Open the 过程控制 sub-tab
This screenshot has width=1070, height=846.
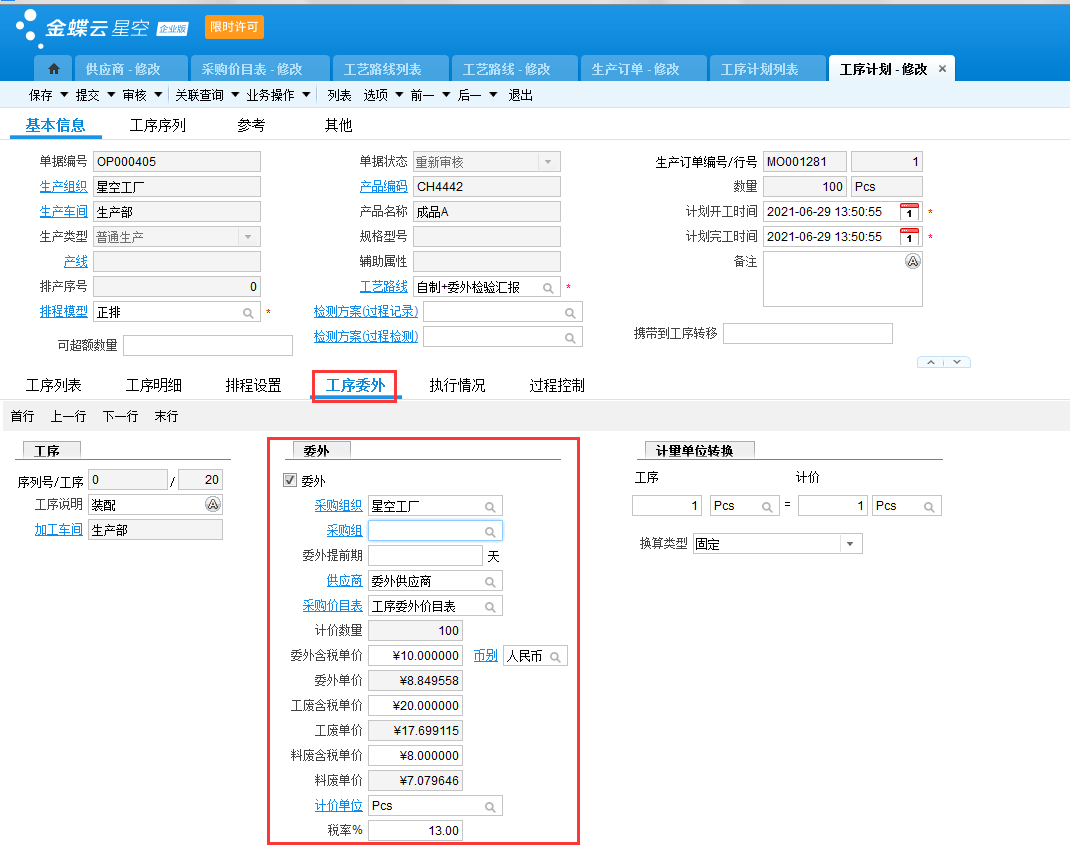click(557, 385)
